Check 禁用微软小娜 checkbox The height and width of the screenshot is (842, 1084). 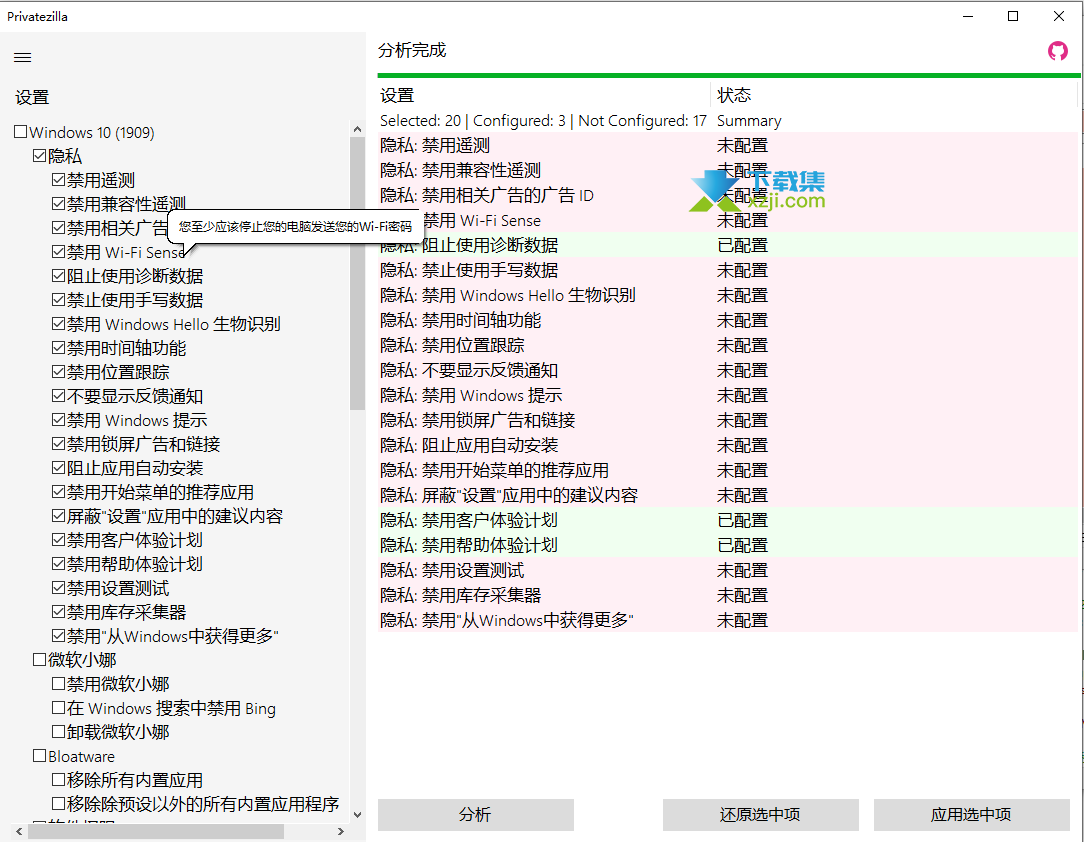point(59,684)
